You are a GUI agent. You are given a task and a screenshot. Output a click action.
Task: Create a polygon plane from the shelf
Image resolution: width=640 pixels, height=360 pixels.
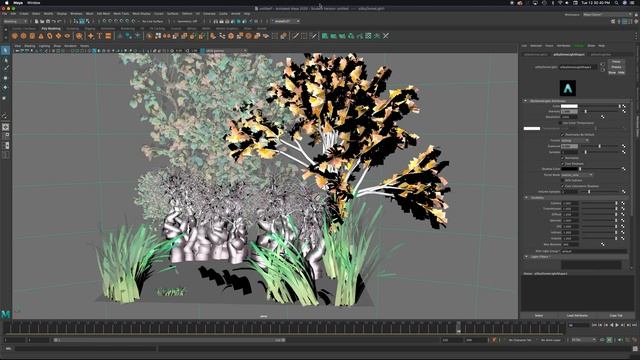coord(58,36)
